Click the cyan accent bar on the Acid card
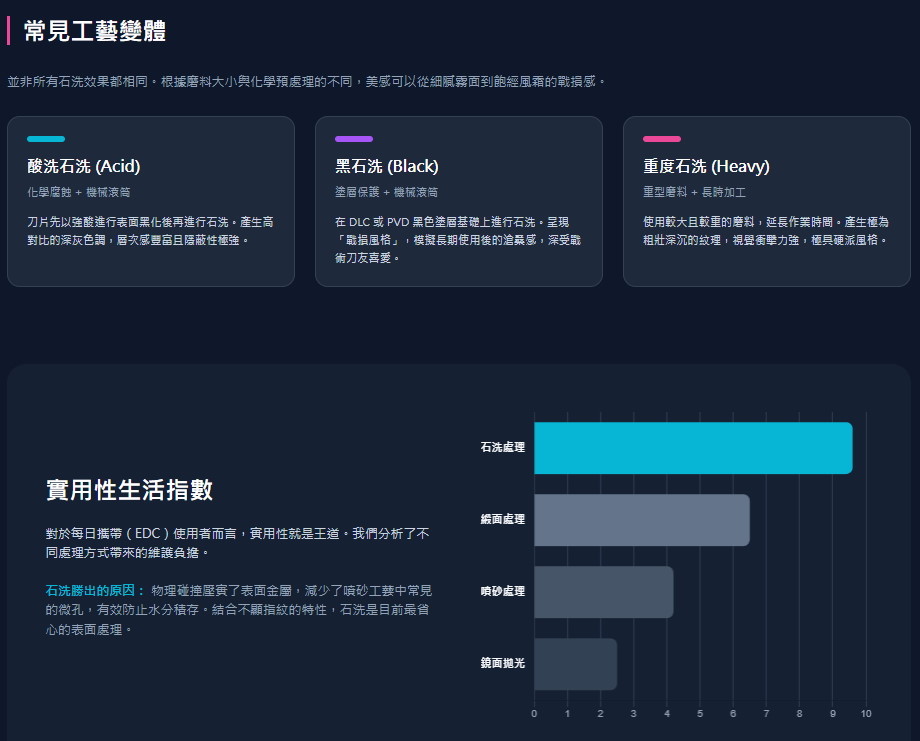Viewport: 920px width, 741px height. [x=46, y=139]
